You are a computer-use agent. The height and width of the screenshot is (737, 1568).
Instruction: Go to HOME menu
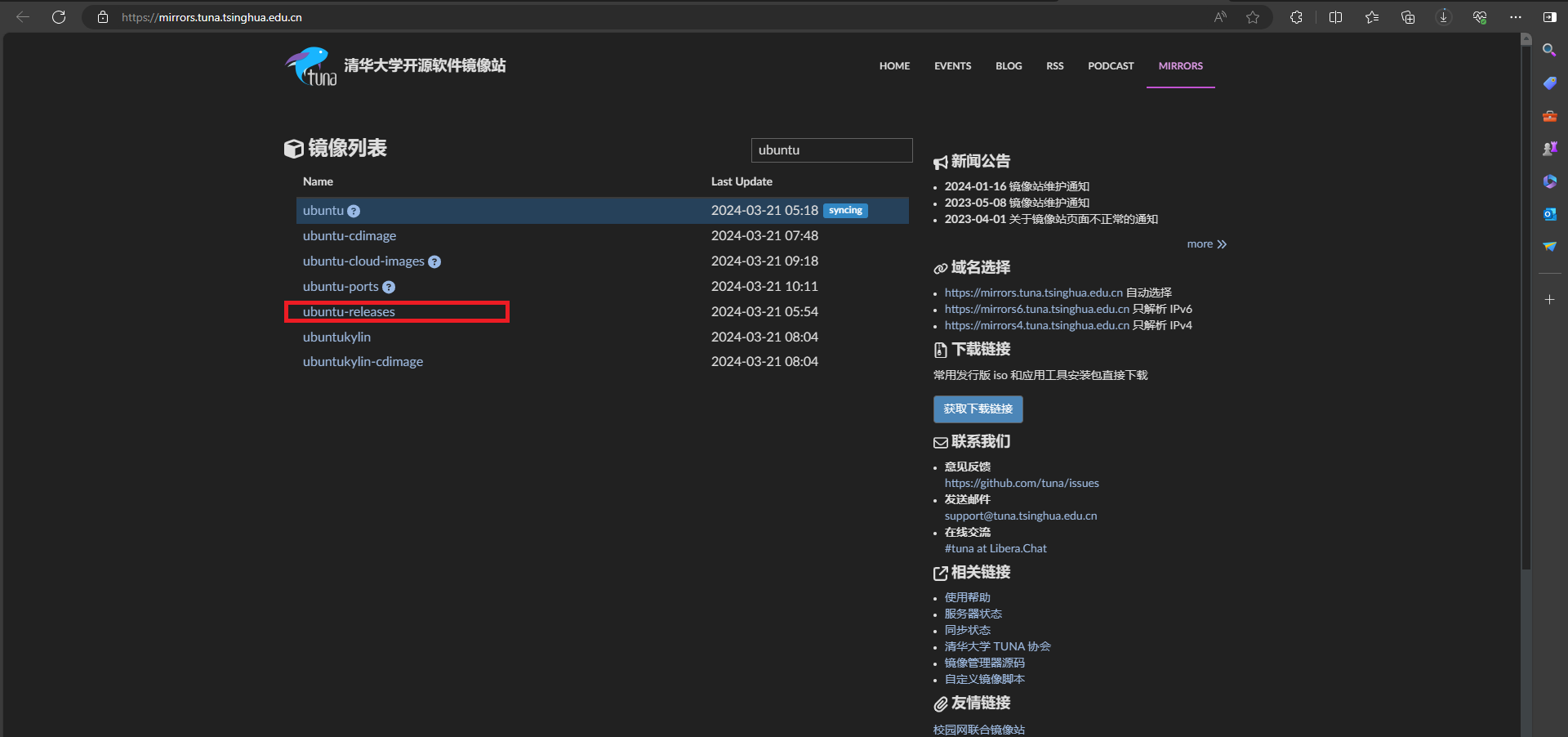coord(894,66)
